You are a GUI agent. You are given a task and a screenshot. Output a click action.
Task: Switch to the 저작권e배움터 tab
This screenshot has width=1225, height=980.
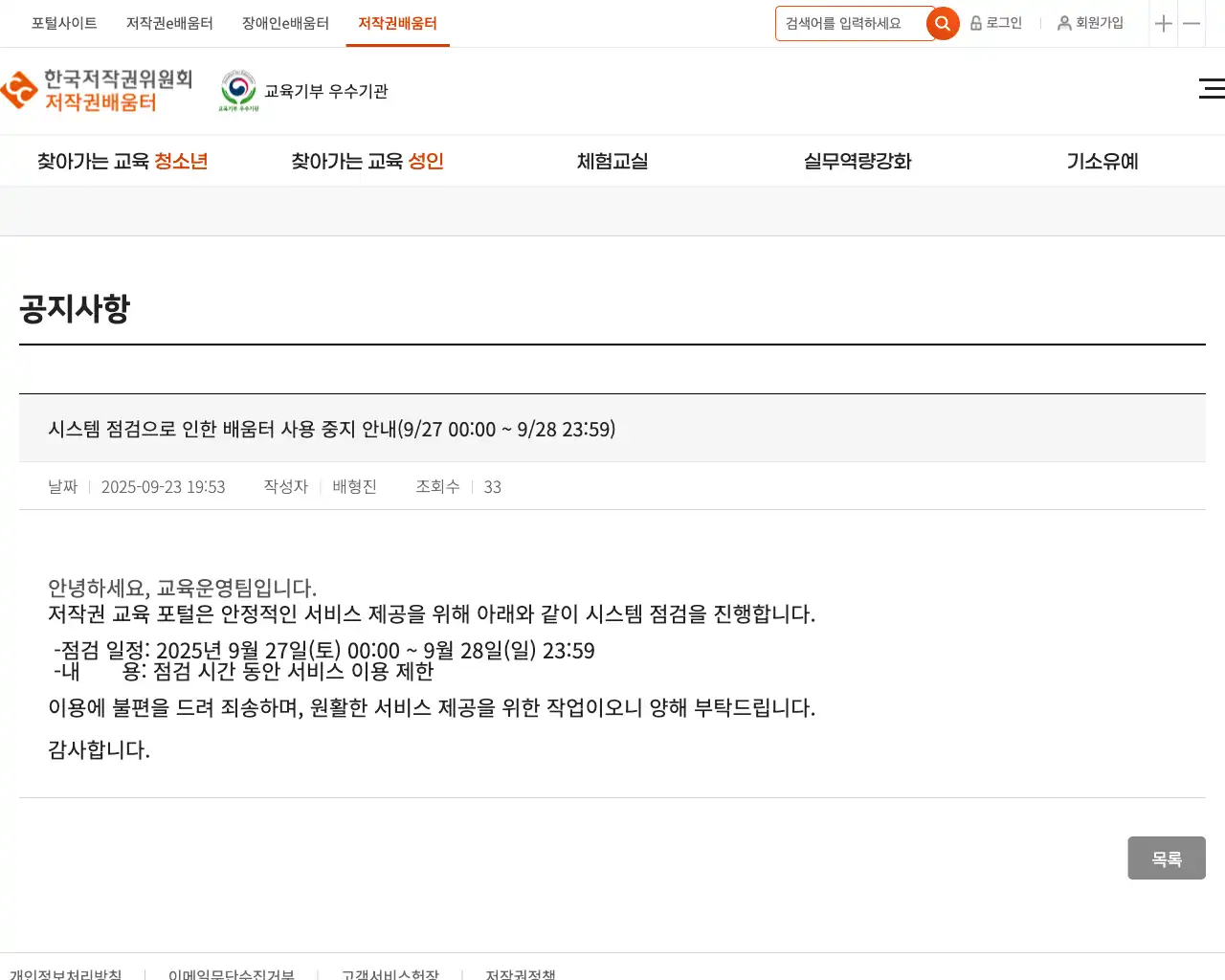(x=169, y=23)
